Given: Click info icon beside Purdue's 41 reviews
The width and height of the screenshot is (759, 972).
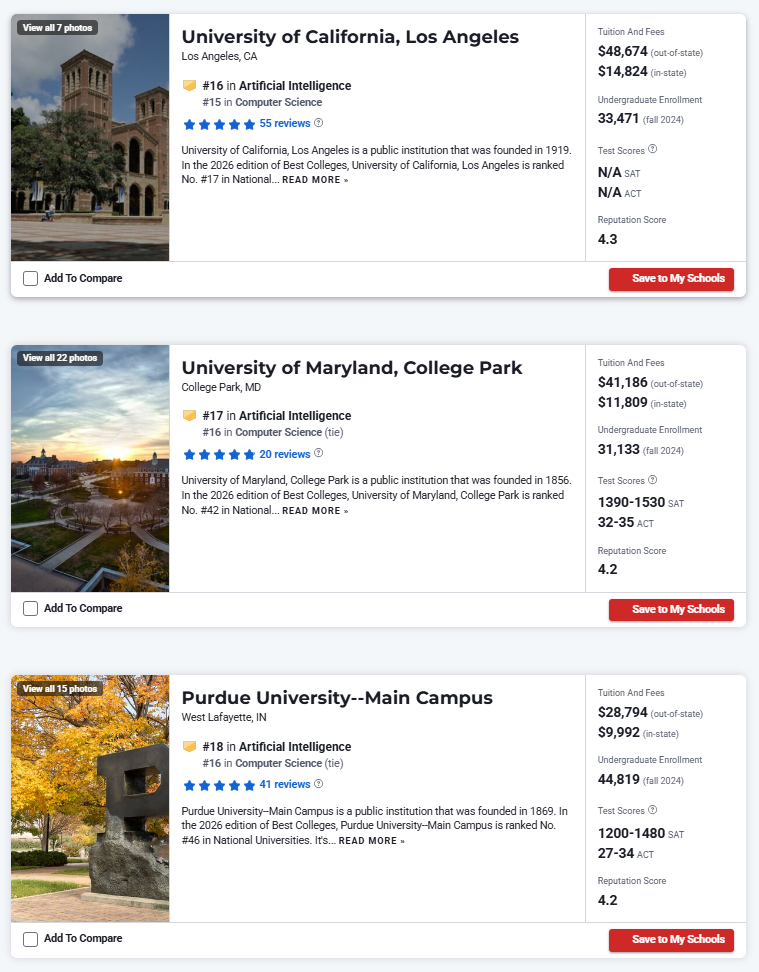Looking at the screenshot, I should [319, 784].
